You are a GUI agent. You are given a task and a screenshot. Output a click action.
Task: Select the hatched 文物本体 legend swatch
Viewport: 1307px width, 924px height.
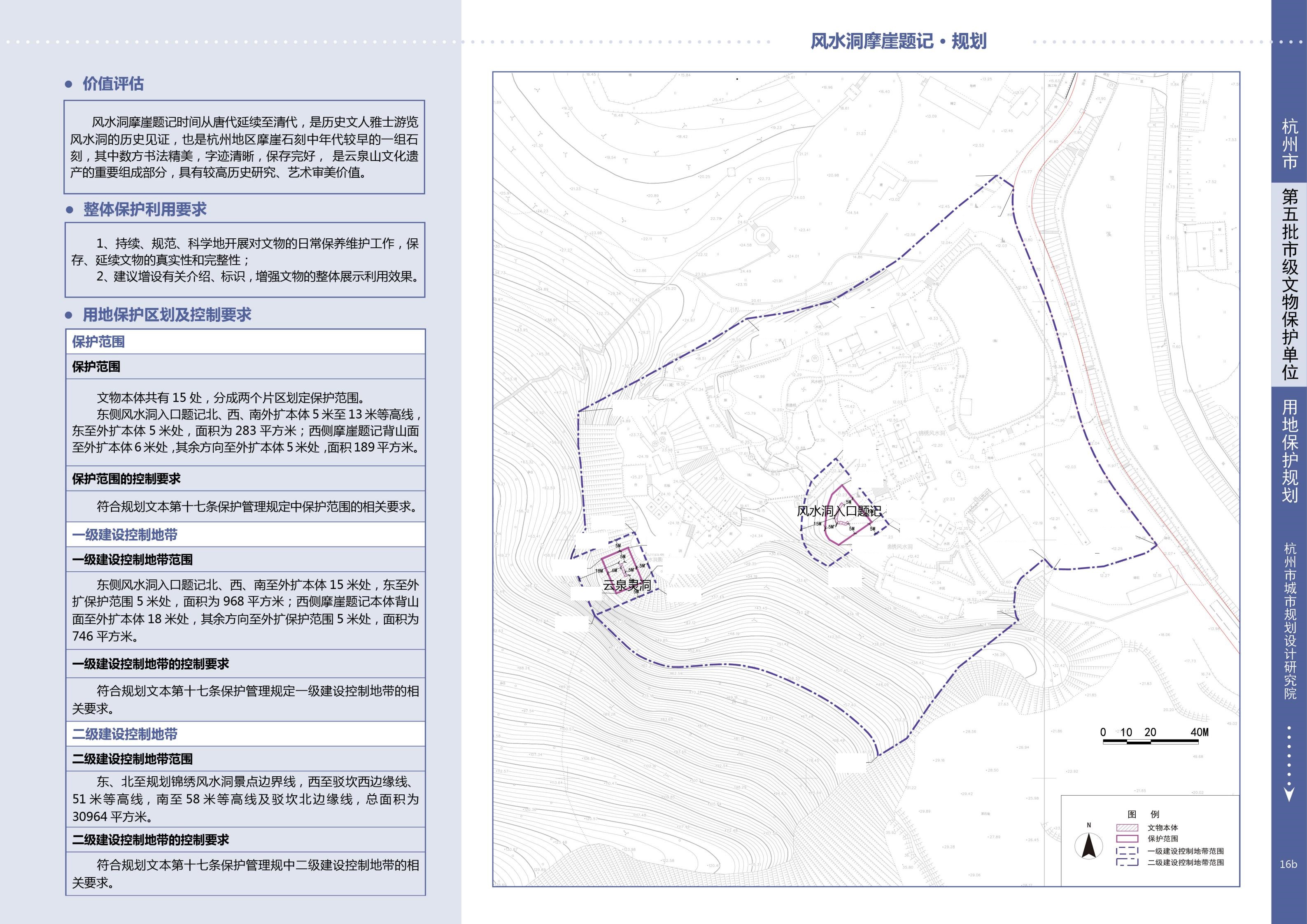[x=1127, y=827]
